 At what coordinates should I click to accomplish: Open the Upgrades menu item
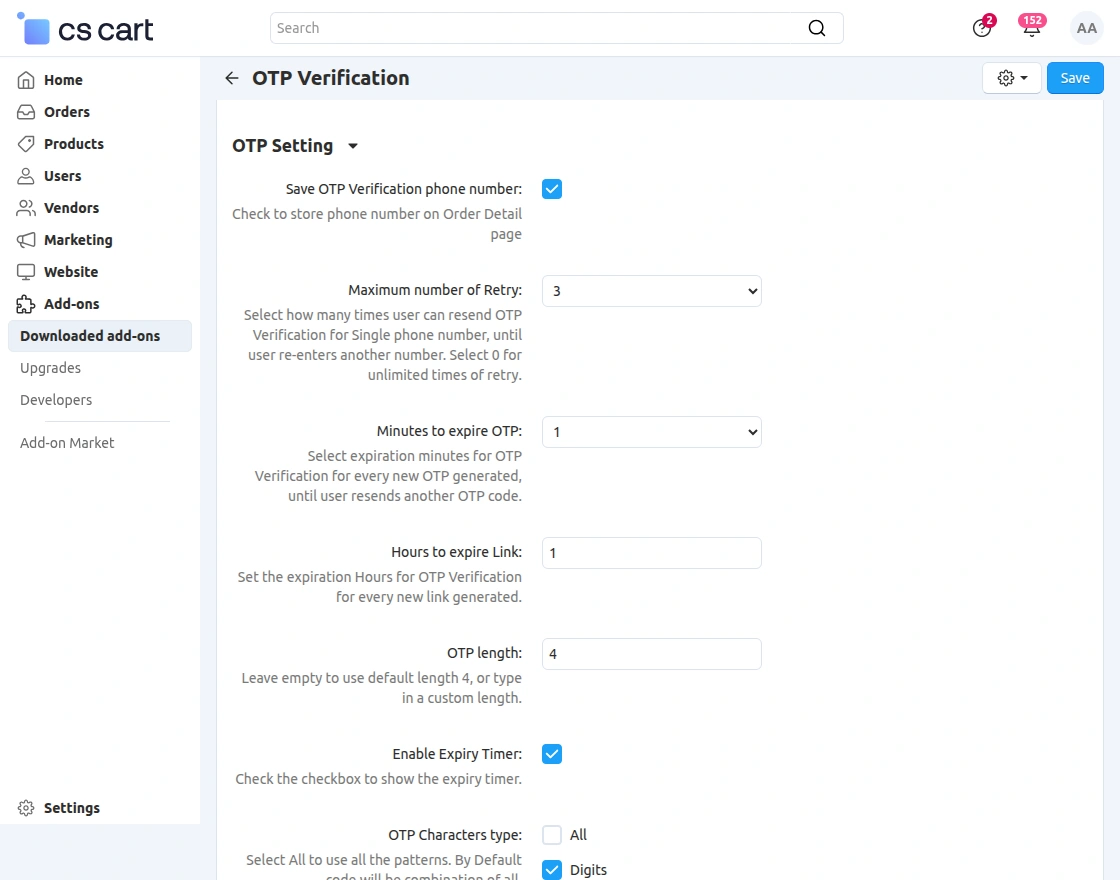pos(50,368)
